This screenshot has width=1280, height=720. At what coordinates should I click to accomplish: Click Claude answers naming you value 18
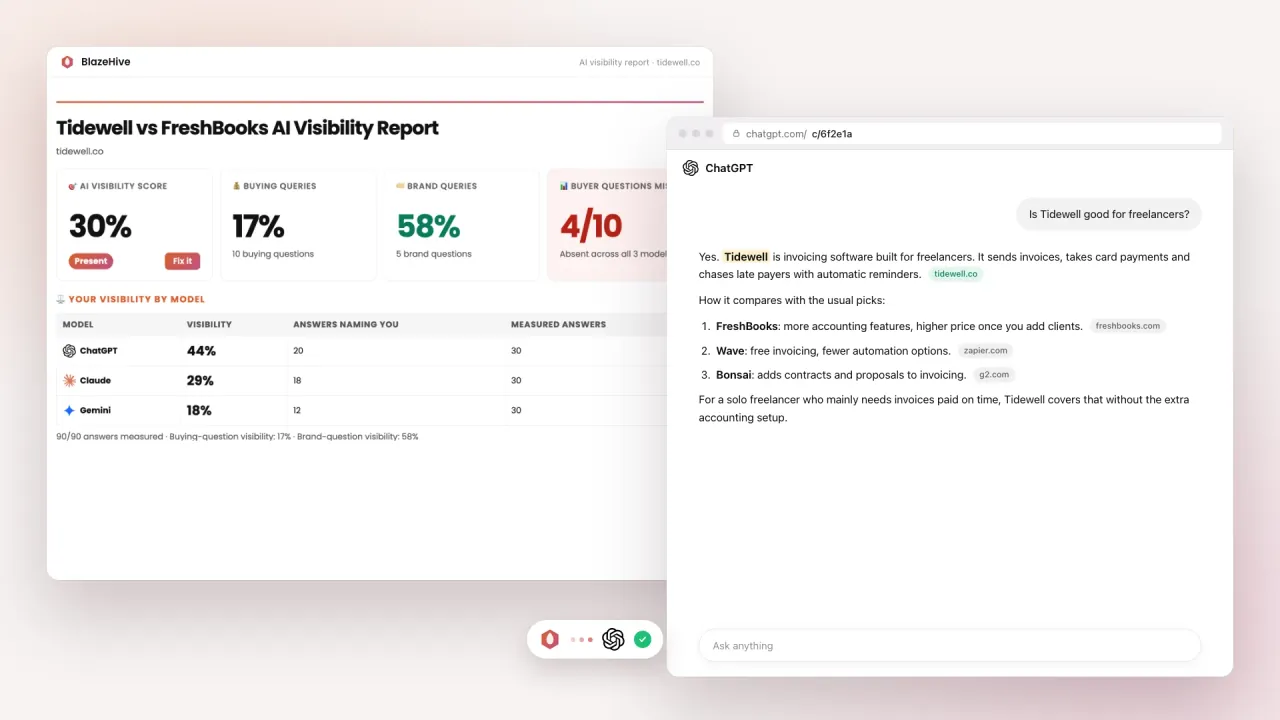point(298,381)
